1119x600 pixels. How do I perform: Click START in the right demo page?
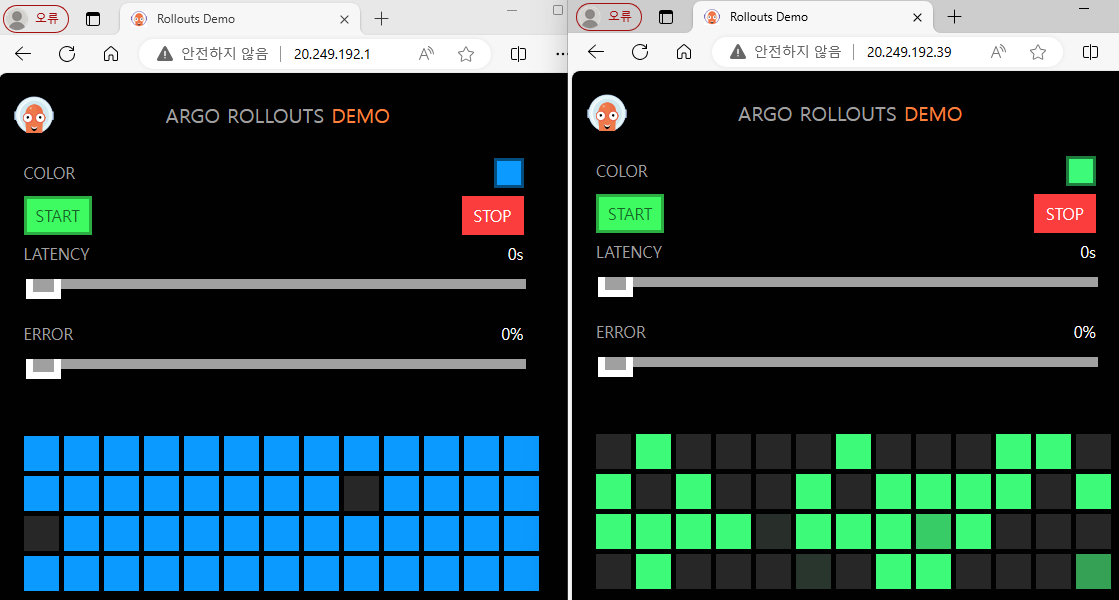630,213
